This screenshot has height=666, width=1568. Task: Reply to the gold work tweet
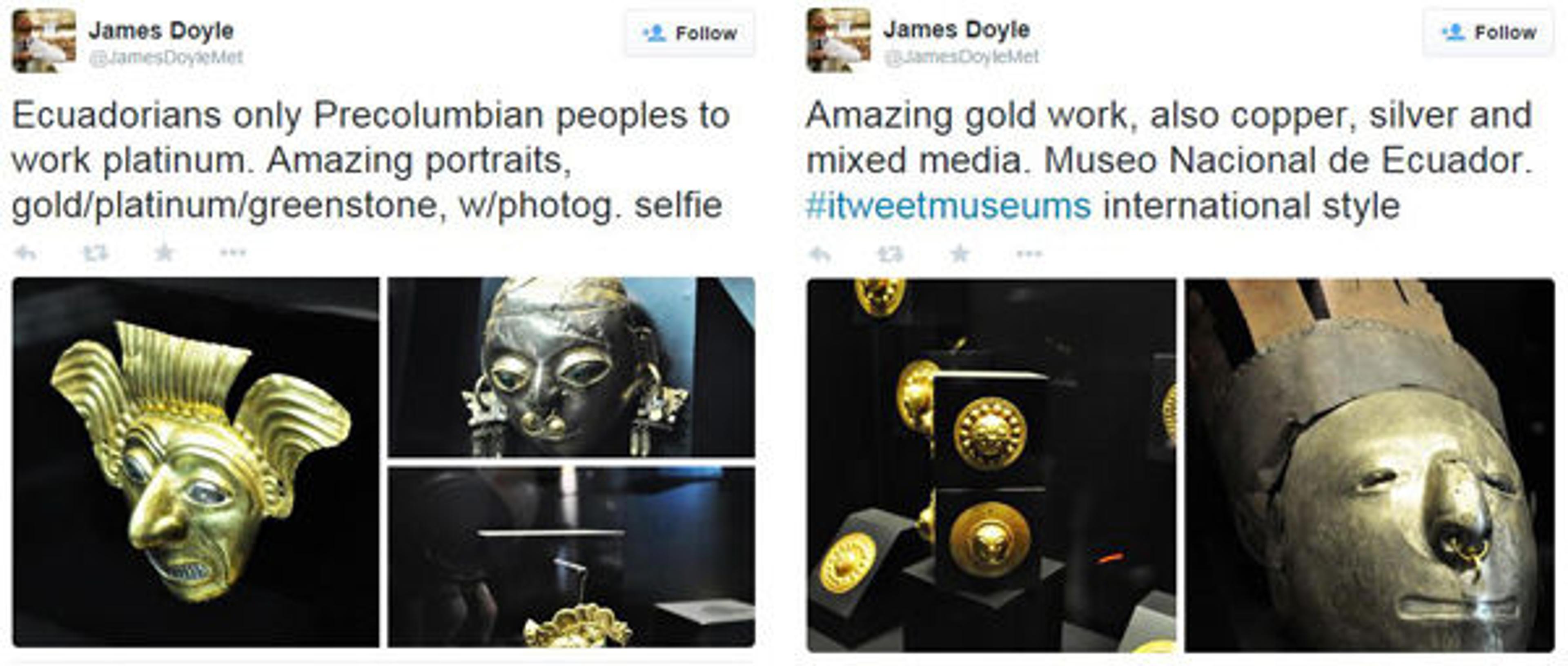point(820,254)
